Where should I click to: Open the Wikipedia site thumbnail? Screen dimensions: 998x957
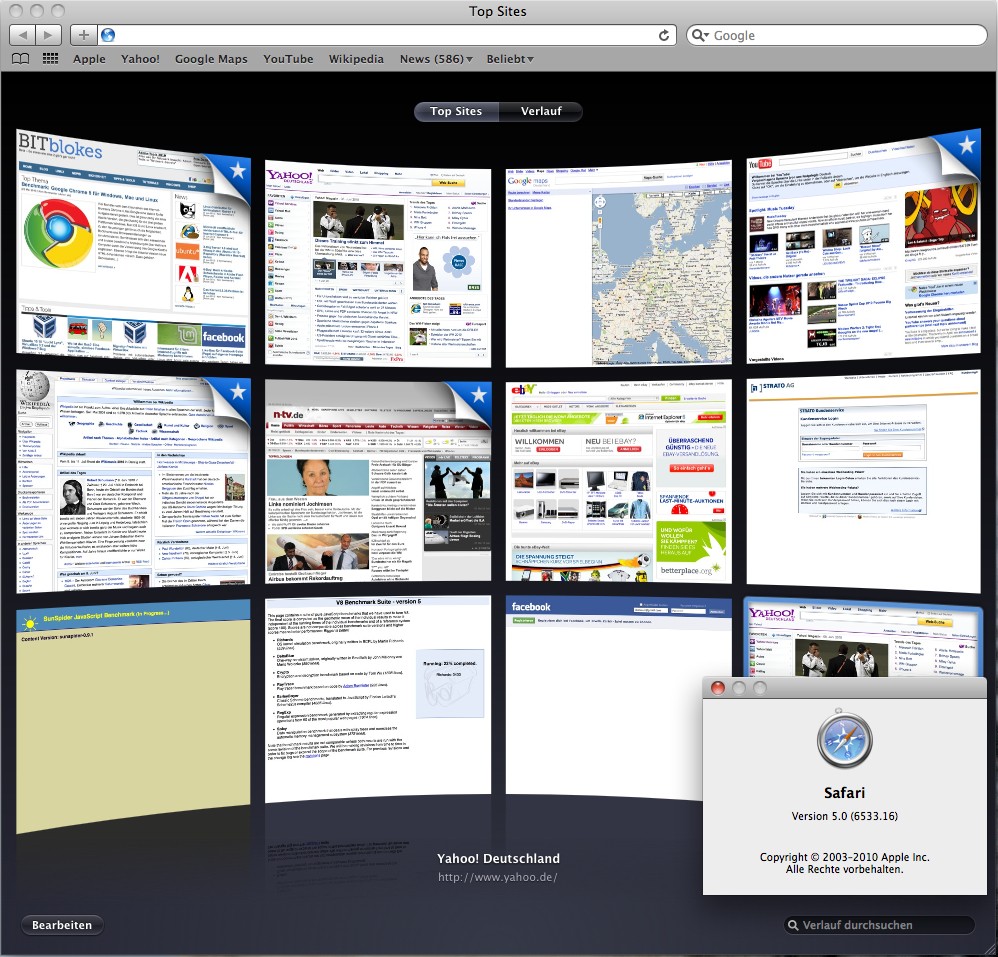(133, 482)
